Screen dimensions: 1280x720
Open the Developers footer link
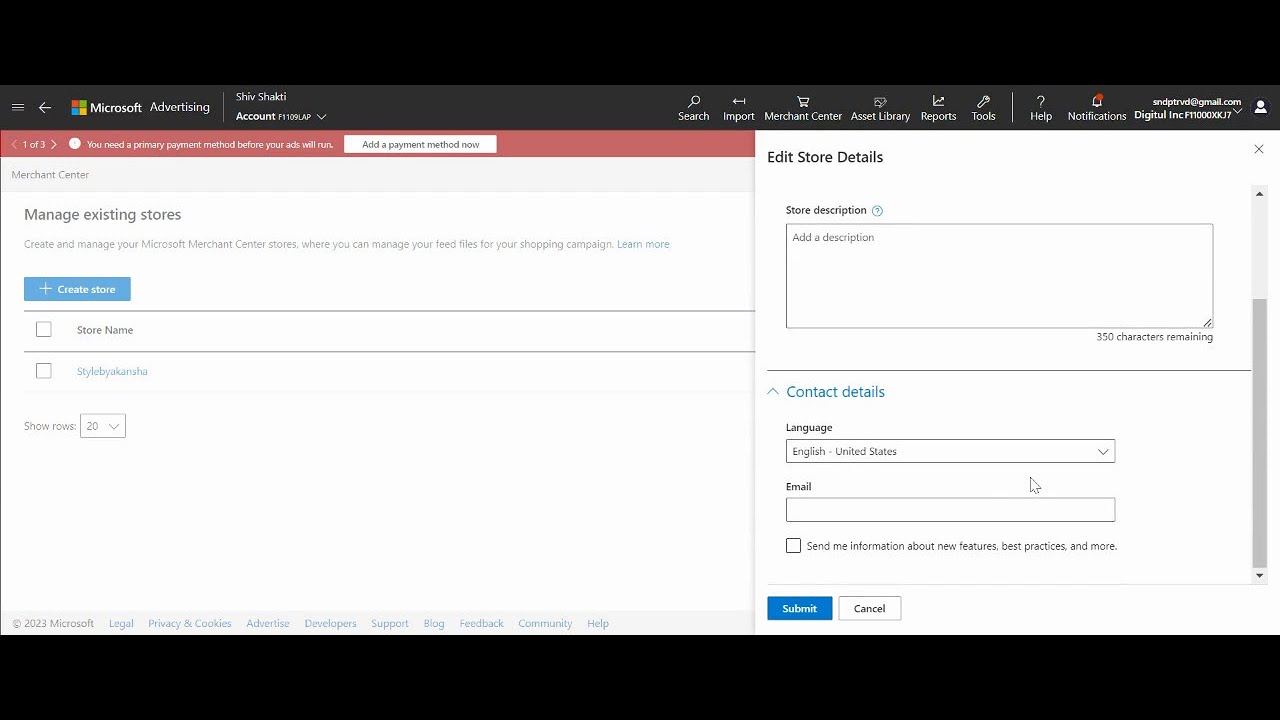[x=330, y=623]
